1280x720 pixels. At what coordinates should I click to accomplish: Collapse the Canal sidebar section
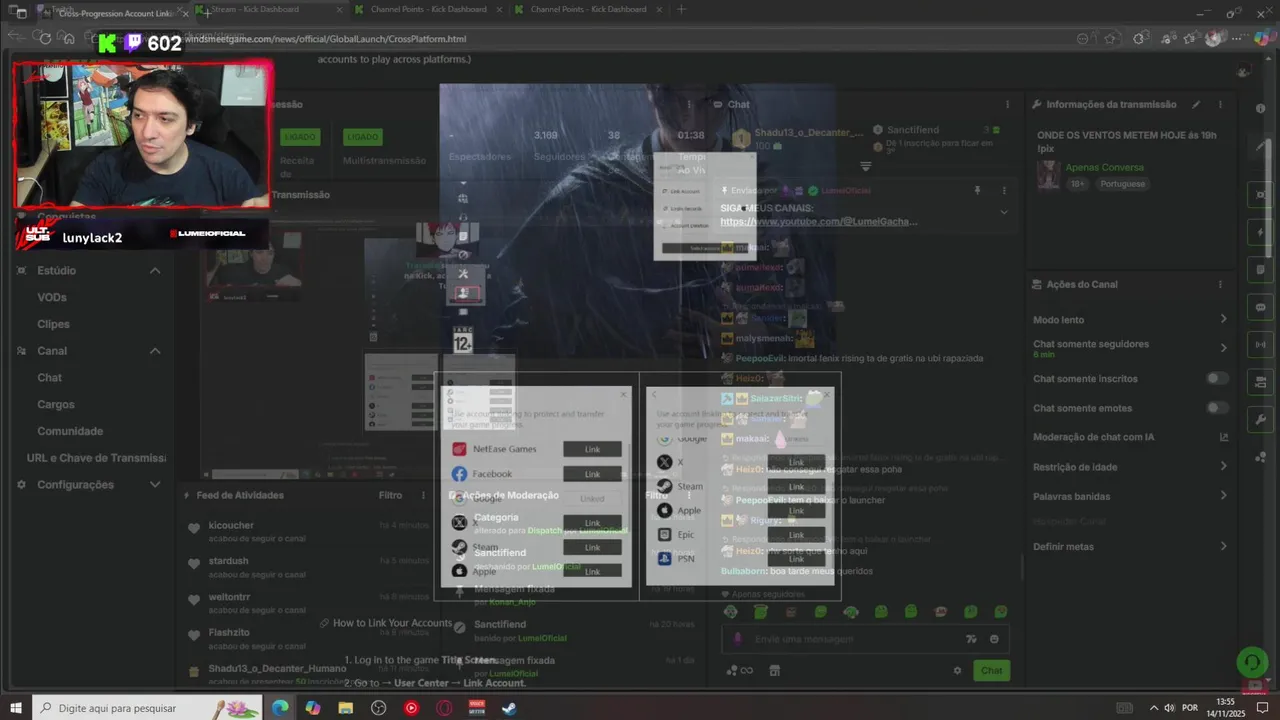point(155,351)
